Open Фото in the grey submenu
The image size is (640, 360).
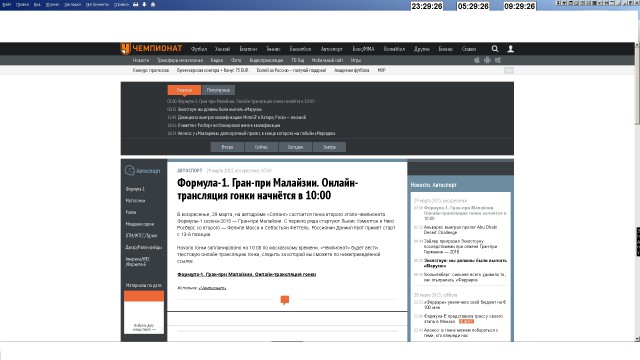coord(236,60)
